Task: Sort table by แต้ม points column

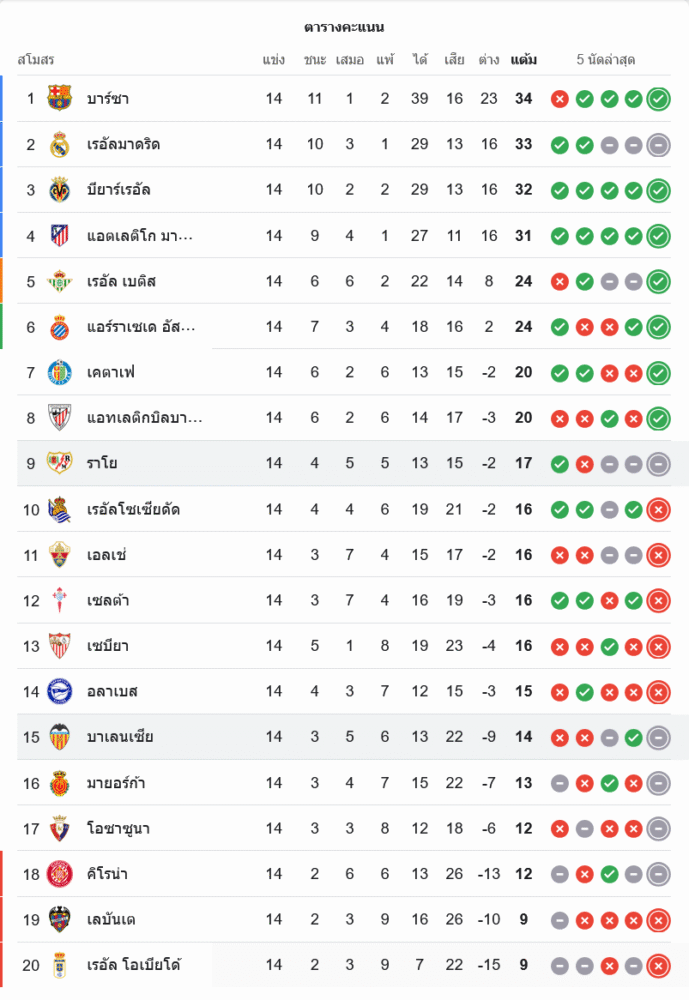Action: (523, 60)
